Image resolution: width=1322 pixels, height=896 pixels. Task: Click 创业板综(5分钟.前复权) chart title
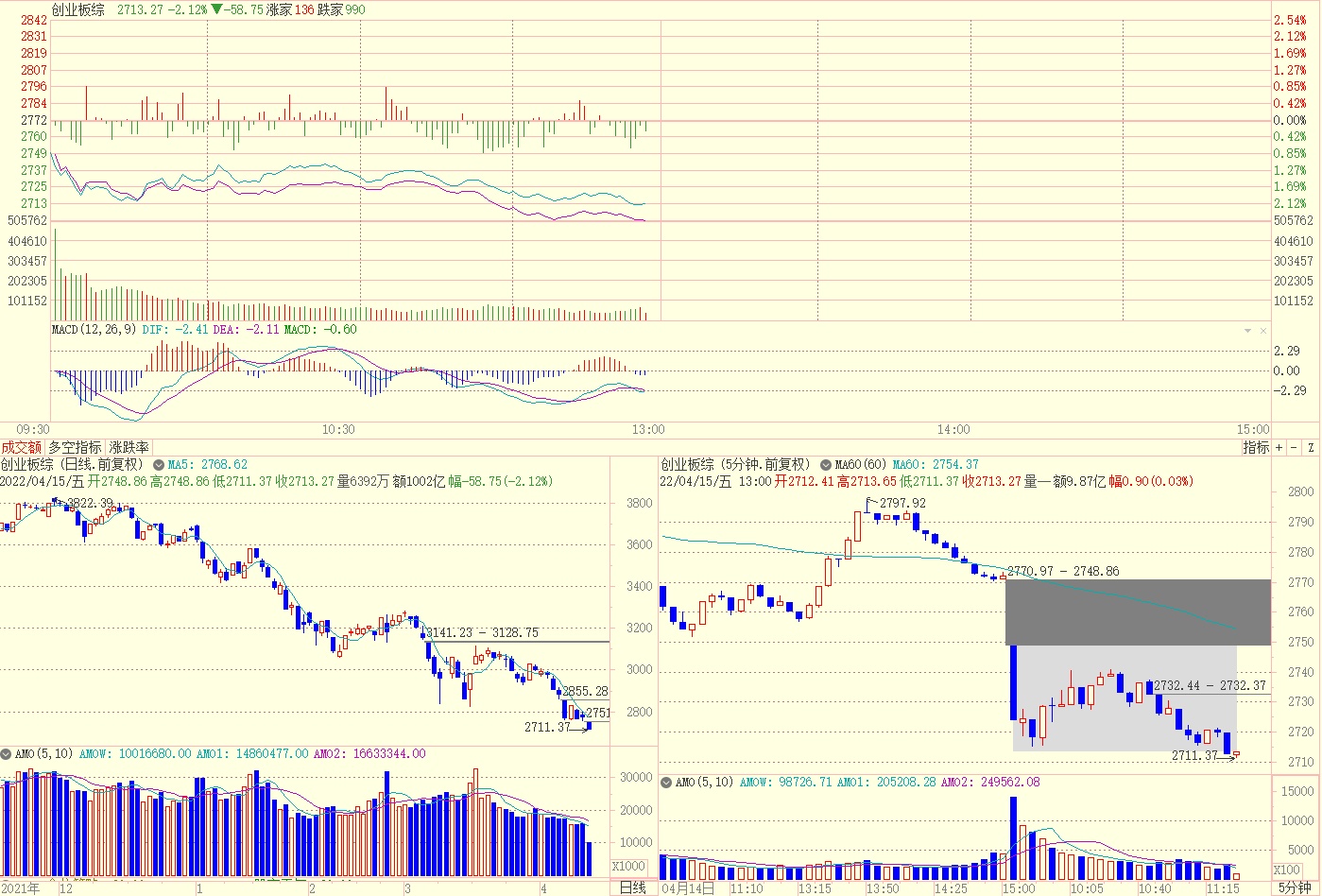735,465
